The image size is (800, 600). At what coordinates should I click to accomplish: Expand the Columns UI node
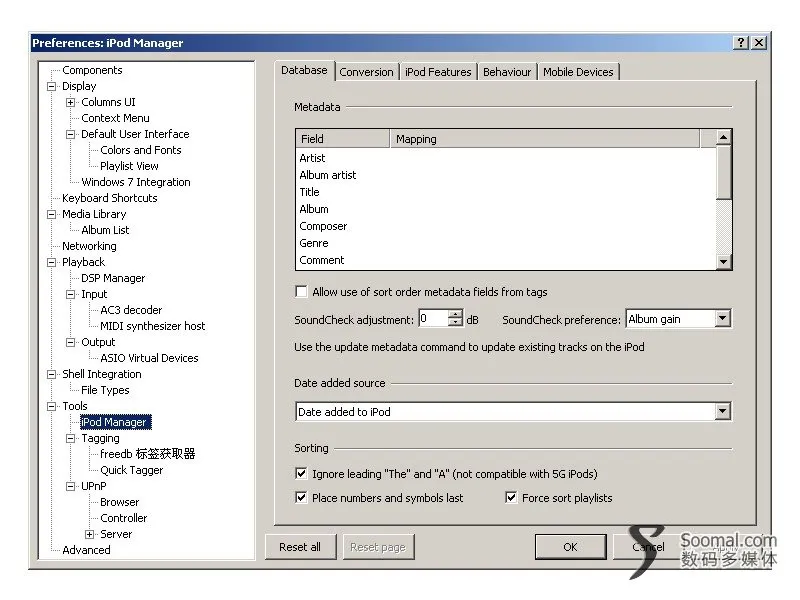pos(70,103)
